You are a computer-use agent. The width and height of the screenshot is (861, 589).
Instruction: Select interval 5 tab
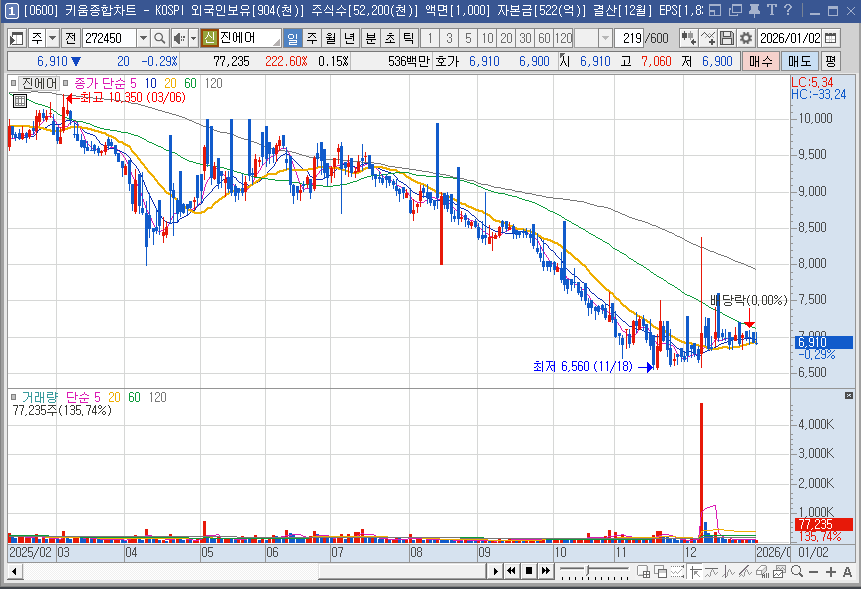(x=468, y=38)
